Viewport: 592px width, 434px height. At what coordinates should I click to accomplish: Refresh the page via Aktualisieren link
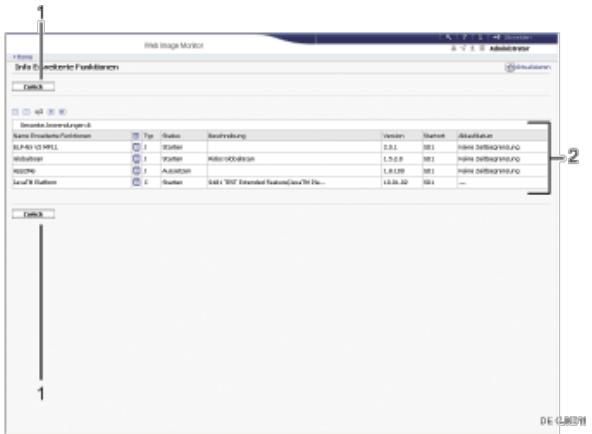[528, 67]
